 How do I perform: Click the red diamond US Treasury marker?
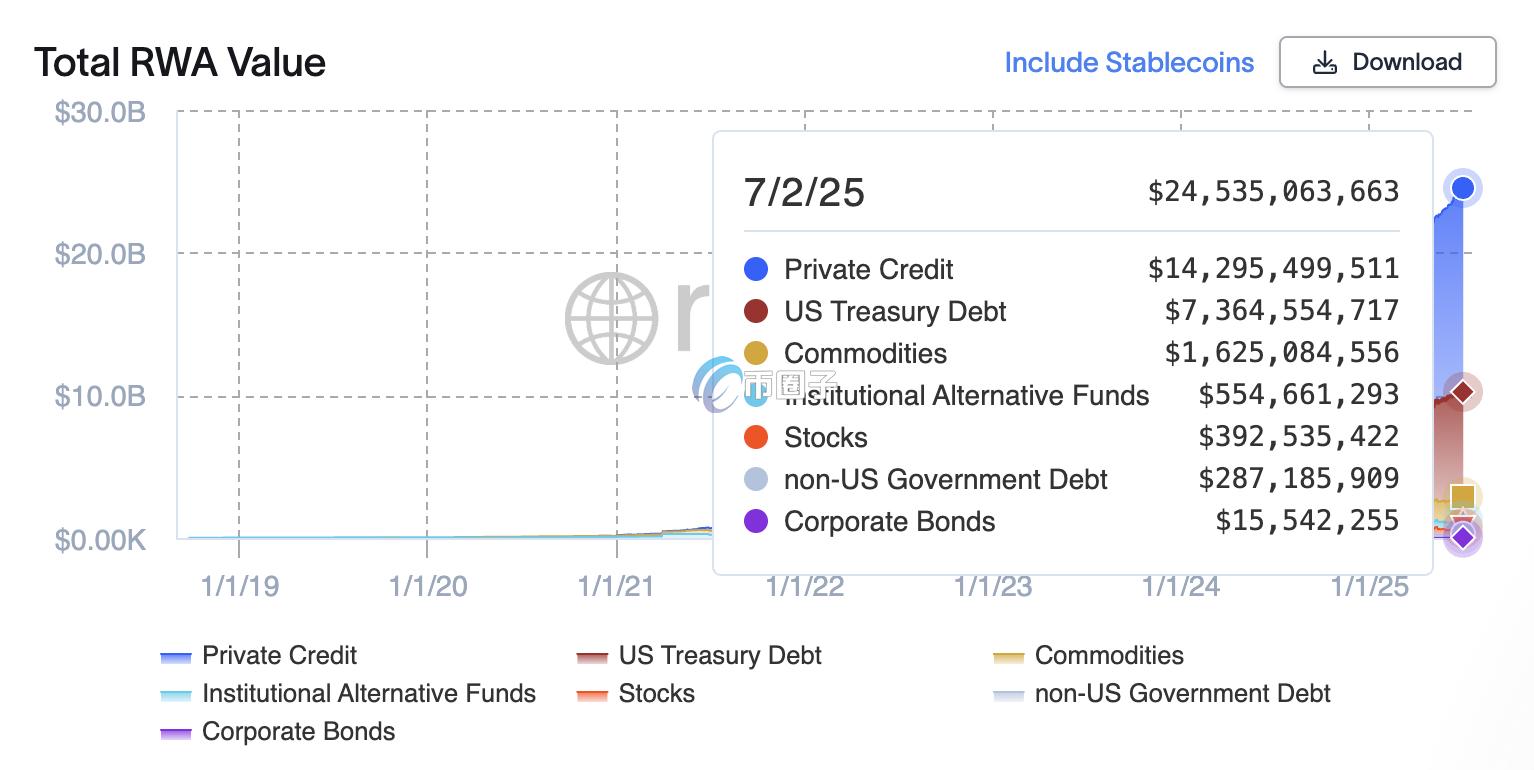point(1462,392)
